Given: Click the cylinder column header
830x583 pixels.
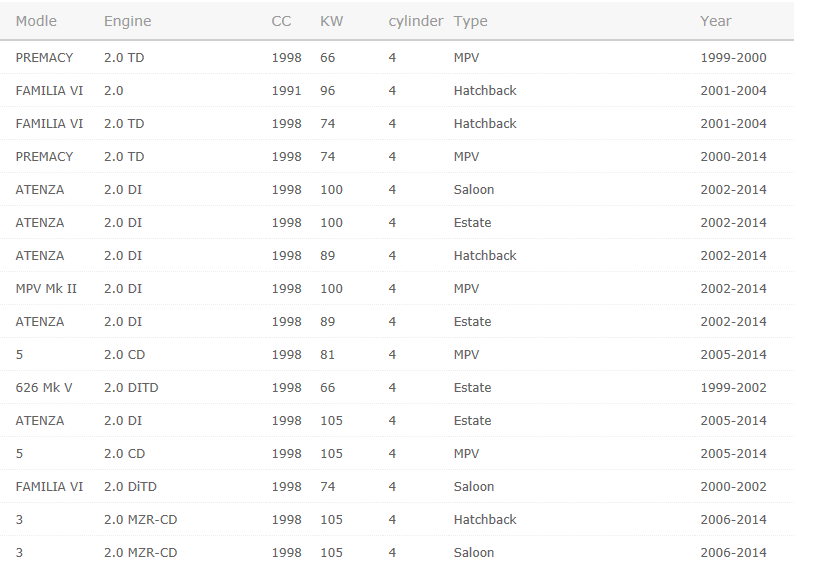Looking at the screenshot, I should click(416, 21).
